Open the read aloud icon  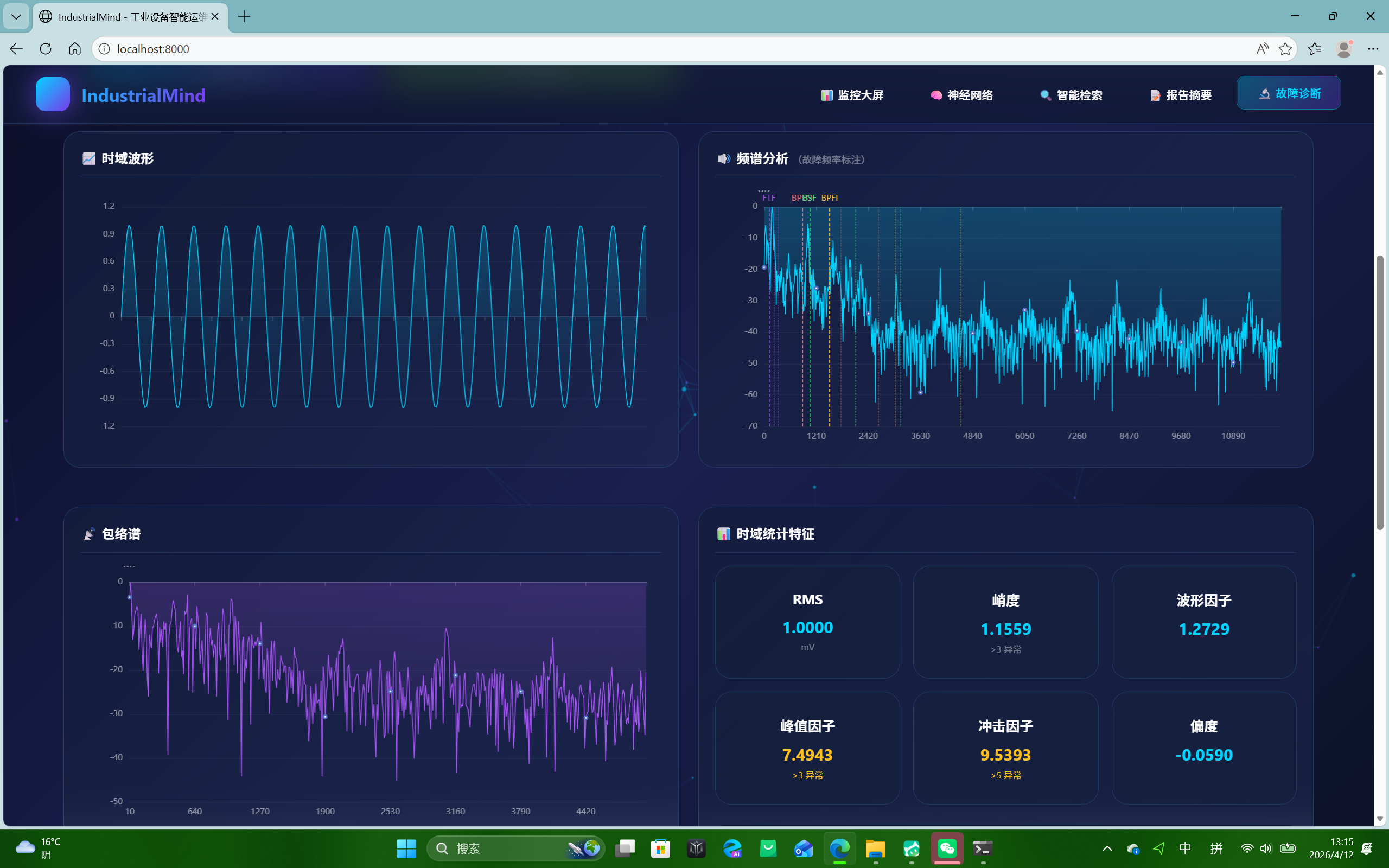(x=1262, y=49)
